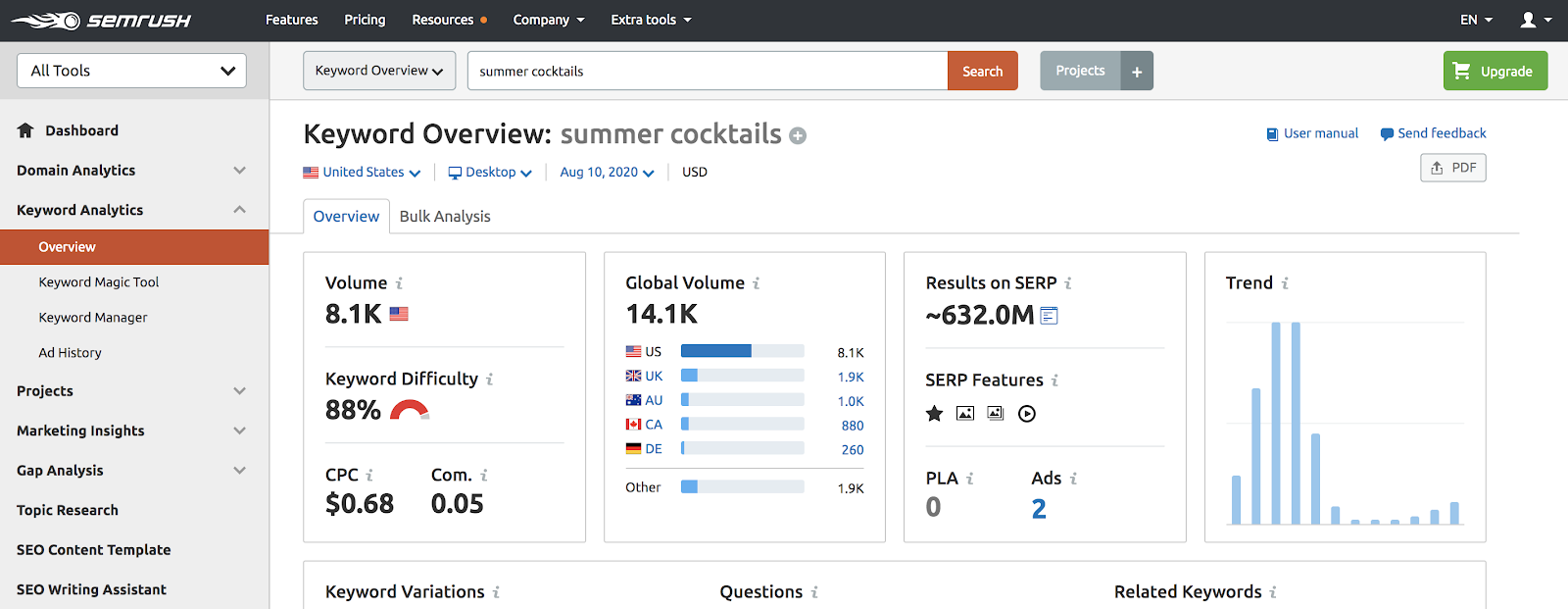Screen dimensions: 1568x609
Task: Click the Other global volume bar
Action: 743,487
